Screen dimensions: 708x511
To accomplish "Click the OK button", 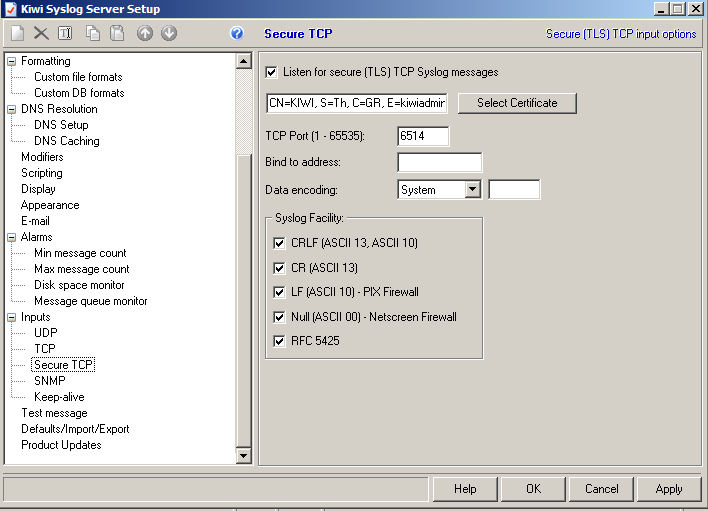I will [x=533, y=489].
